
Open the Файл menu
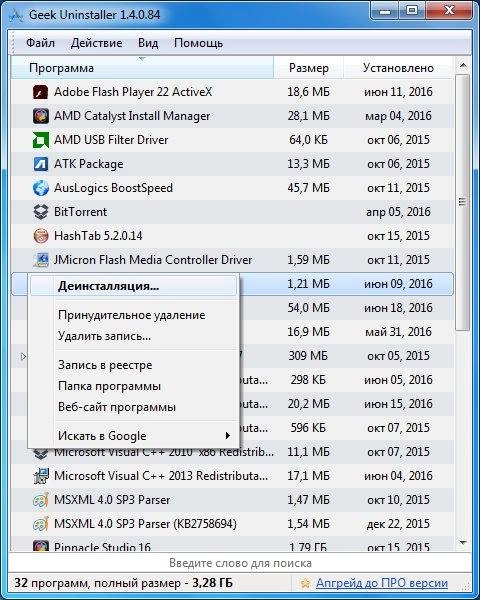(x=40, y=43)
